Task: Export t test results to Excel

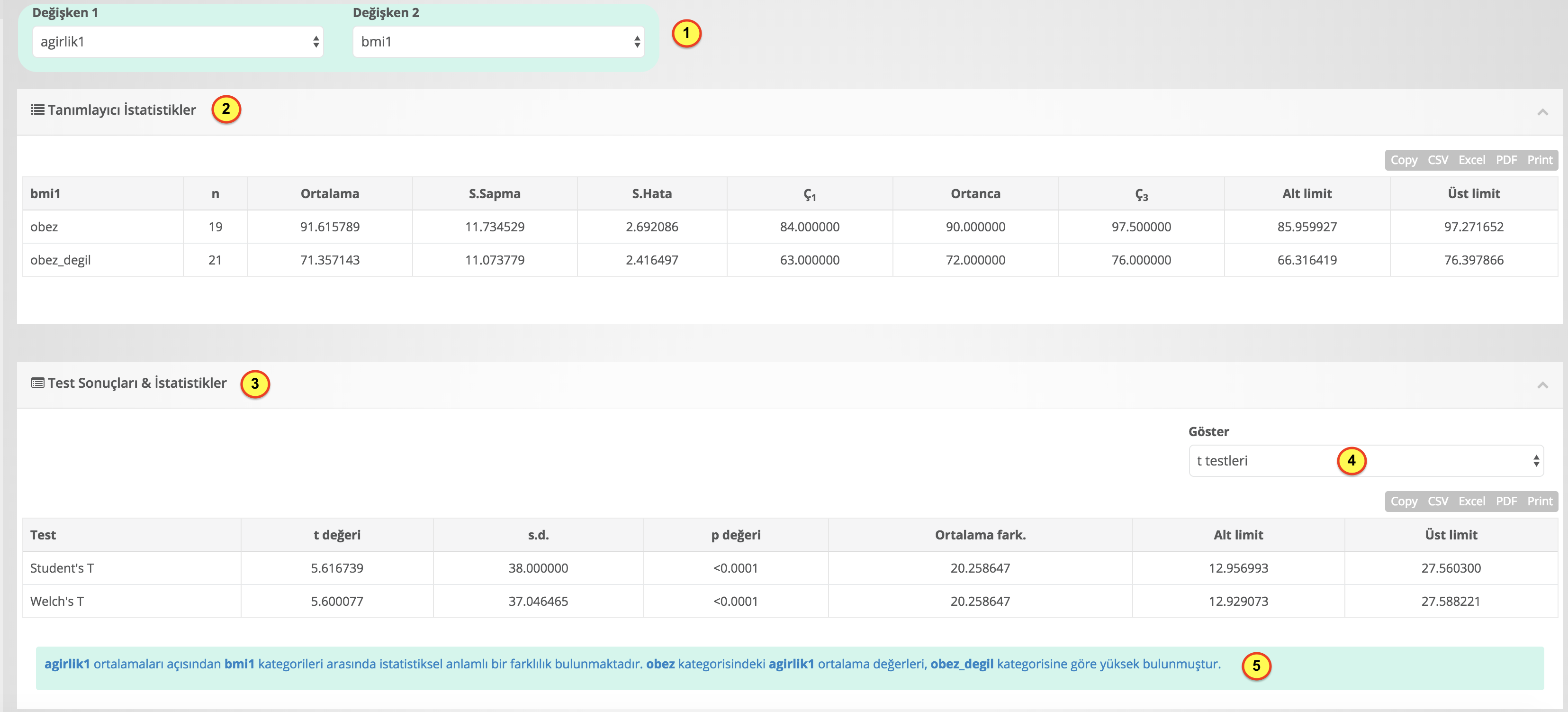Action: tap(1472, 501)
